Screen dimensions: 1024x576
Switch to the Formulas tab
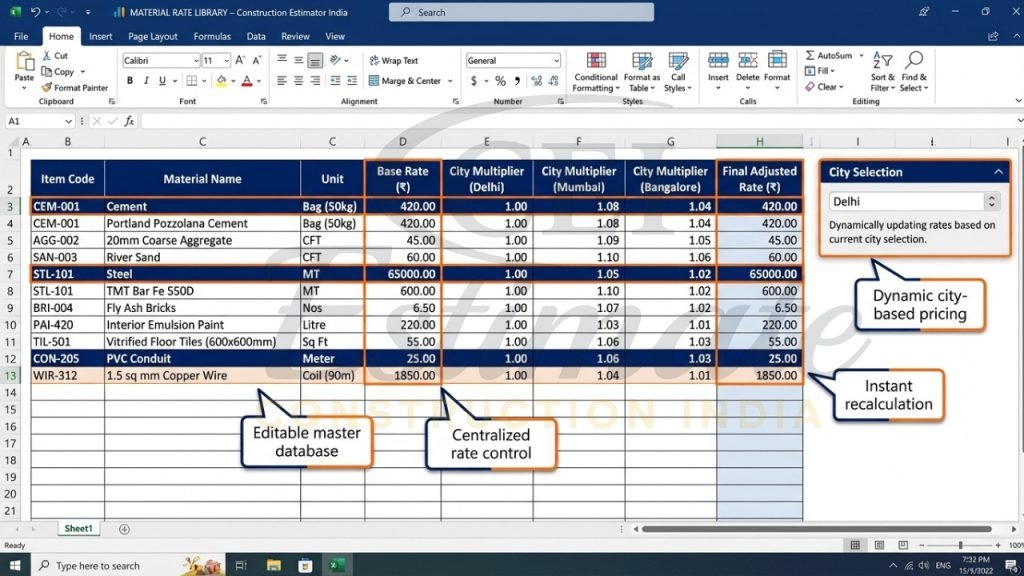pos(212,37)
